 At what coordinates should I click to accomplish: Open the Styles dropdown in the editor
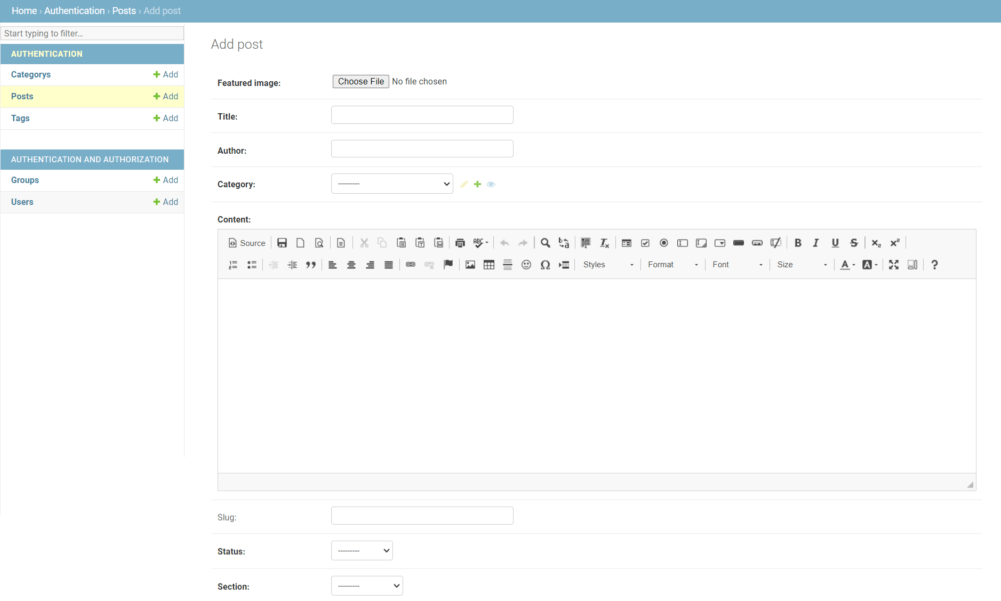(608, 264)
